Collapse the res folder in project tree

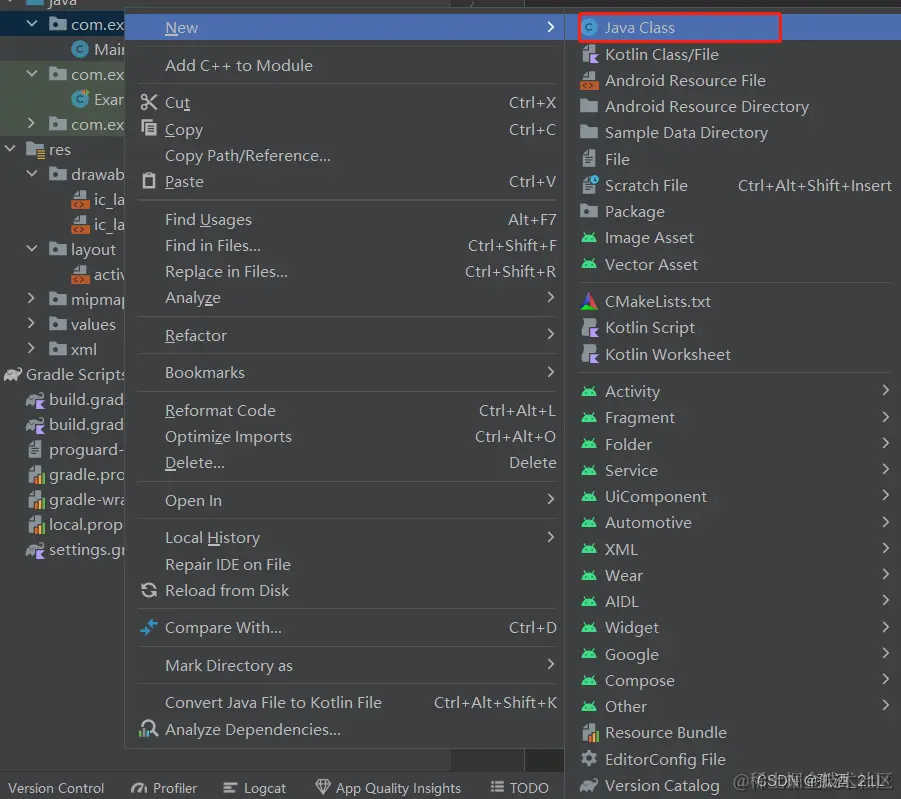[x=10, y=148]
